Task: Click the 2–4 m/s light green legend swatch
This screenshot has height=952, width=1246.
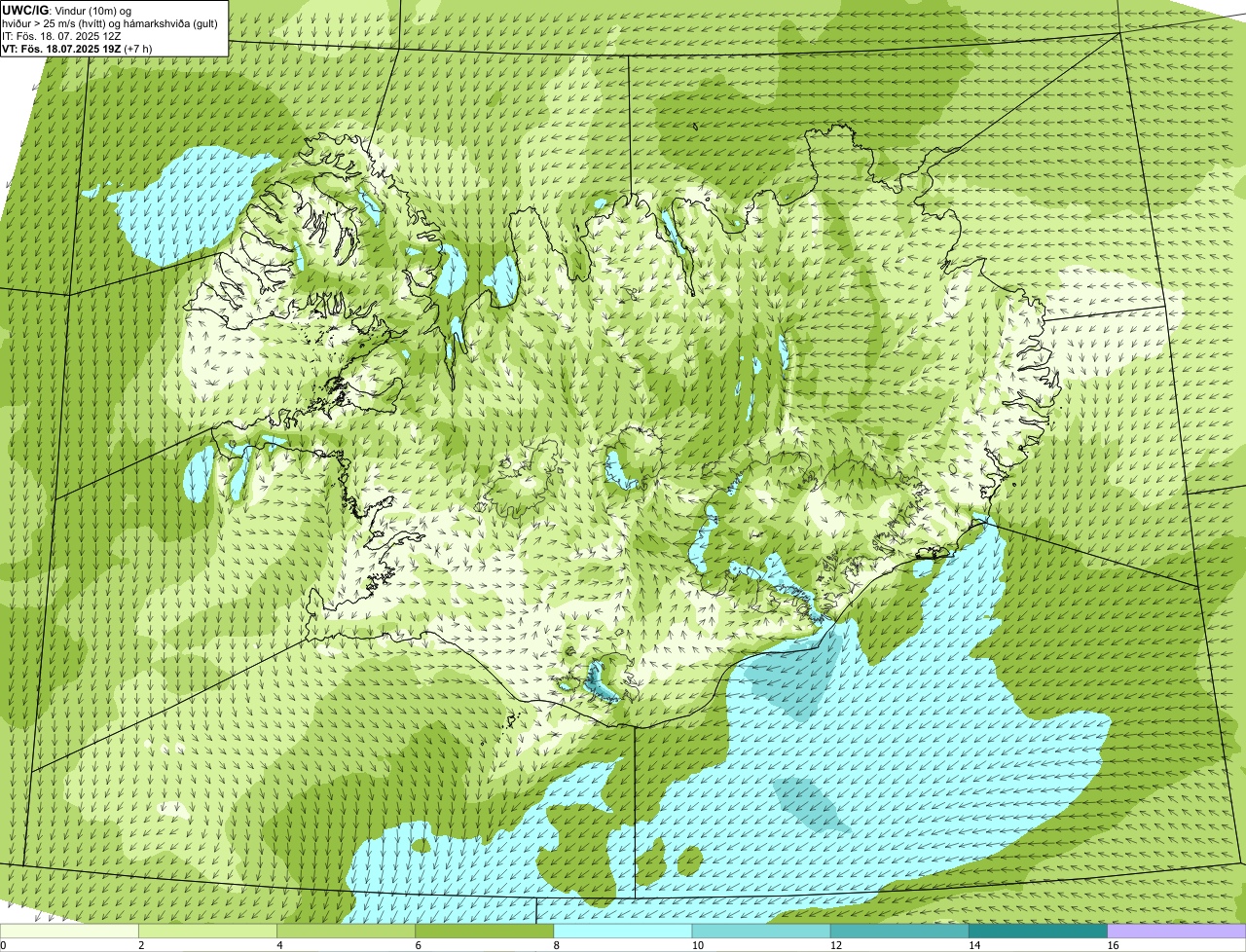Action: pyautogui.click(x=207, y=931)
